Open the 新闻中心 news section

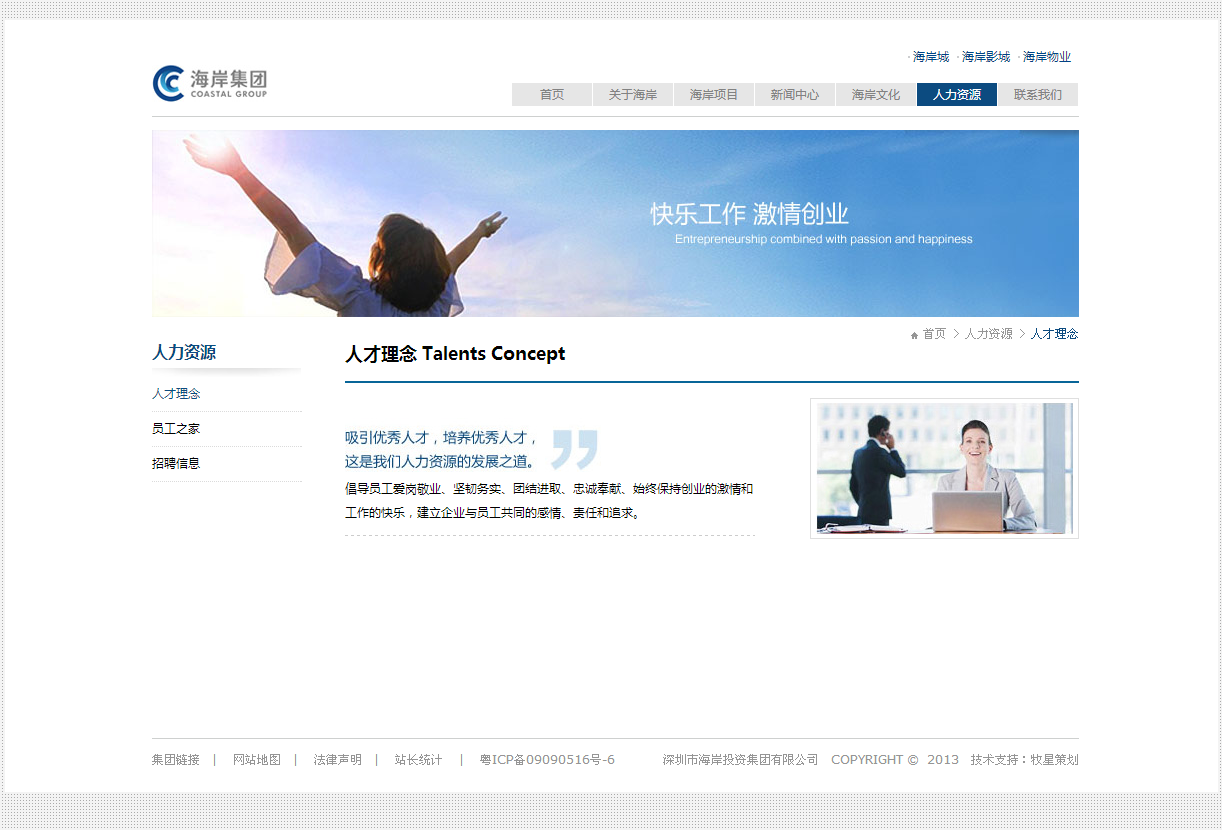pos(794,94)
